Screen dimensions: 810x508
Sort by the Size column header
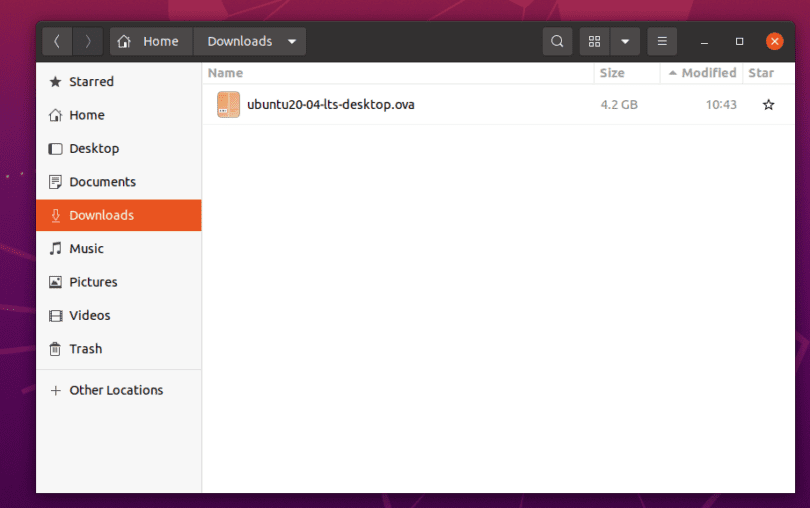(611, 73)
